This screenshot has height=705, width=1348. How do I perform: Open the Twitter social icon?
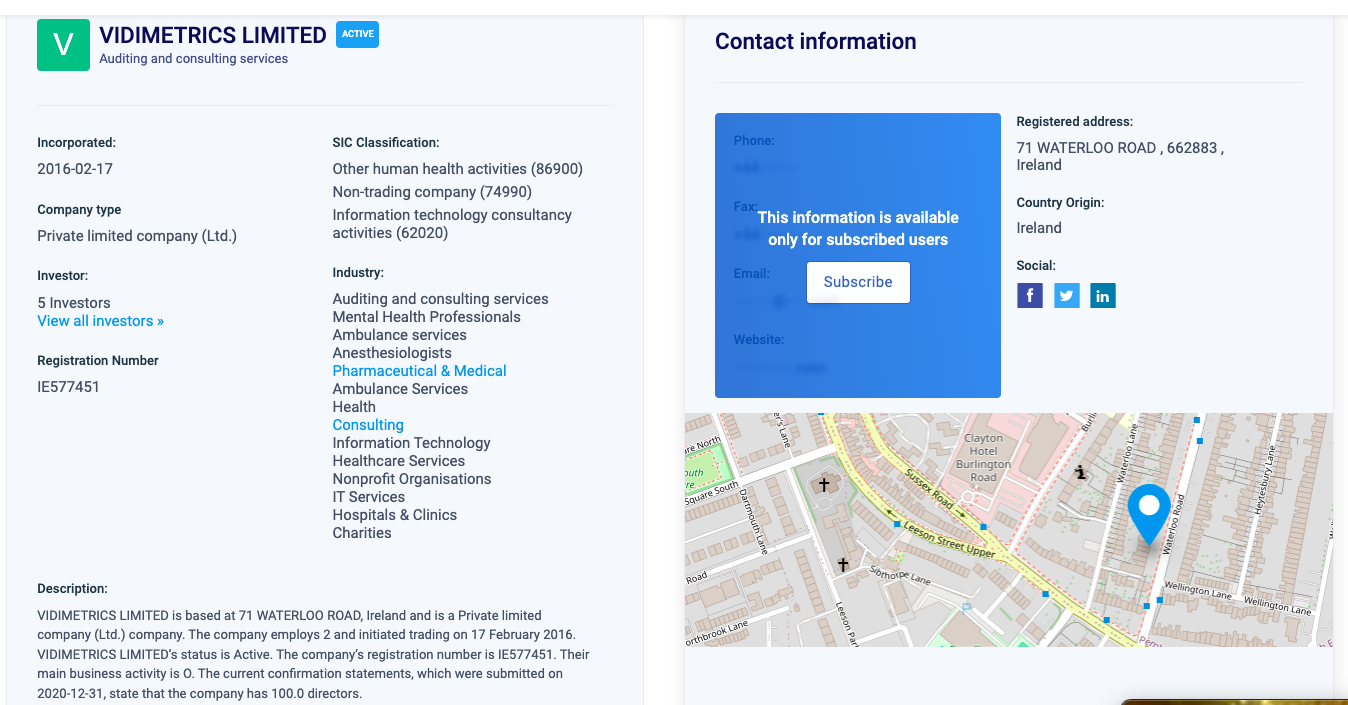click(x=1067, y=296)
